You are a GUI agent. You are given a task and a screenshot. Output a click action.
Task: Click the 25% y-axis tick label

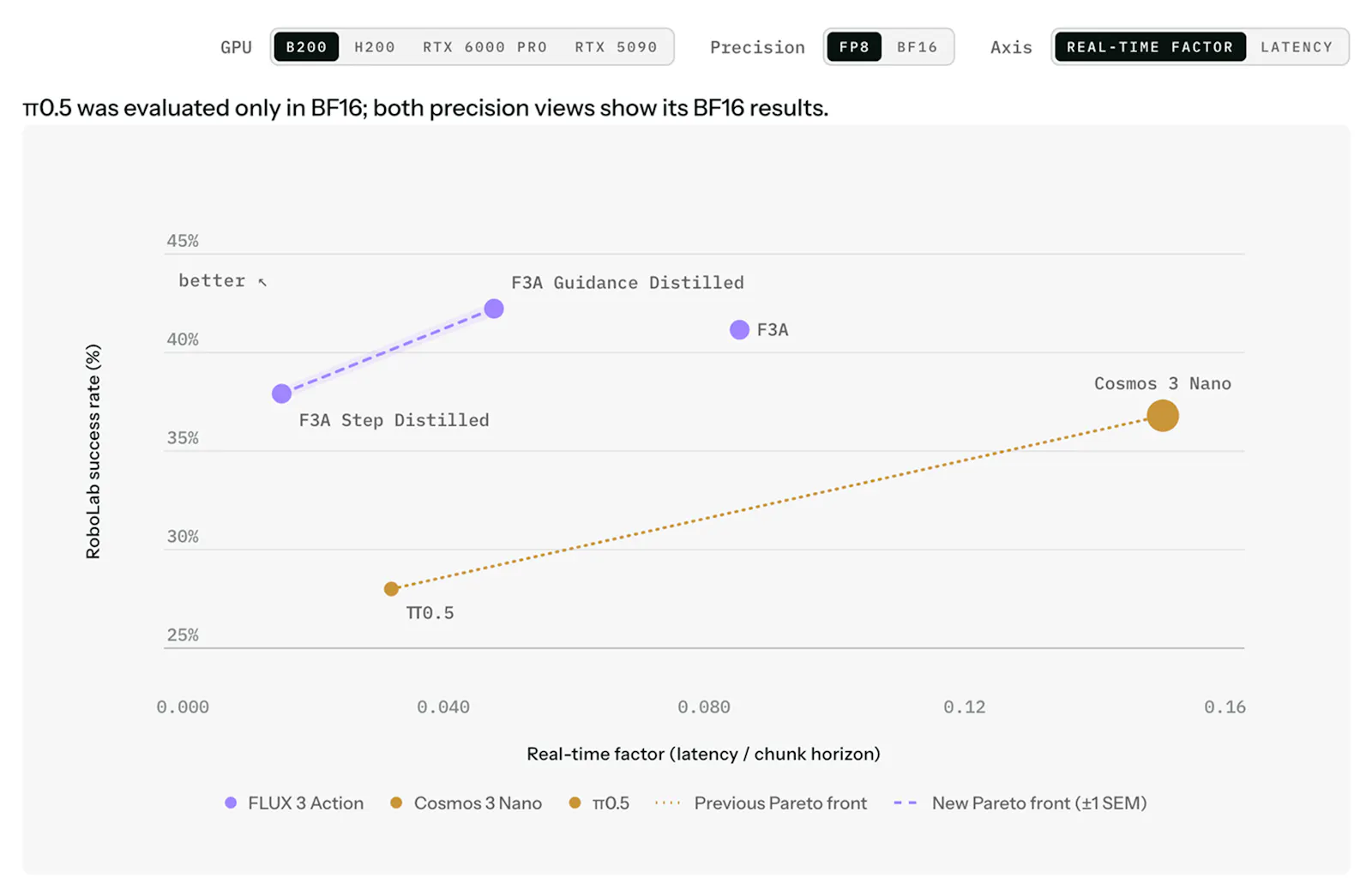183,635
